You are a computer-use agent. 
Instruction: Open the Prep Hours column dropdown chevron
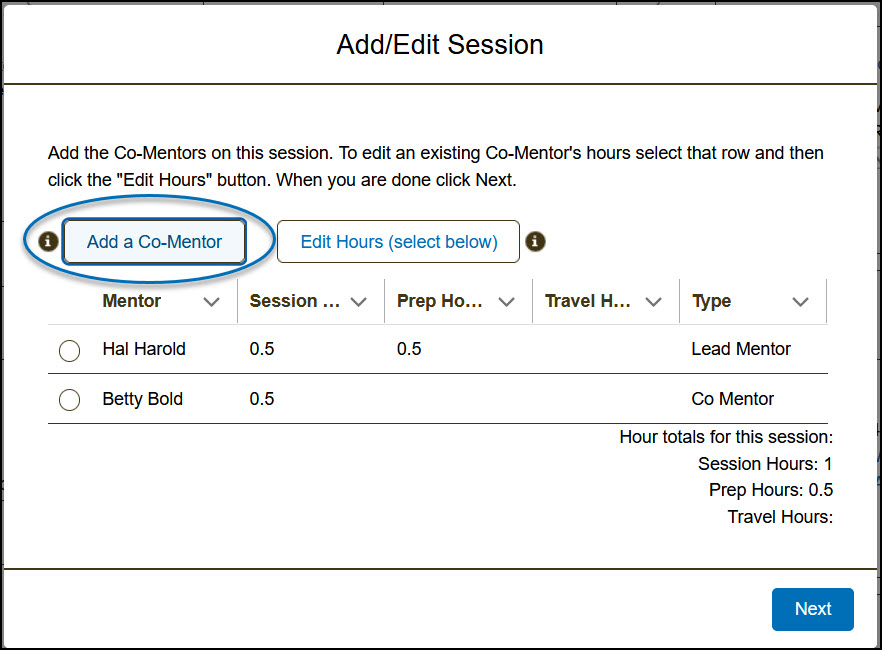coord(506,302)
